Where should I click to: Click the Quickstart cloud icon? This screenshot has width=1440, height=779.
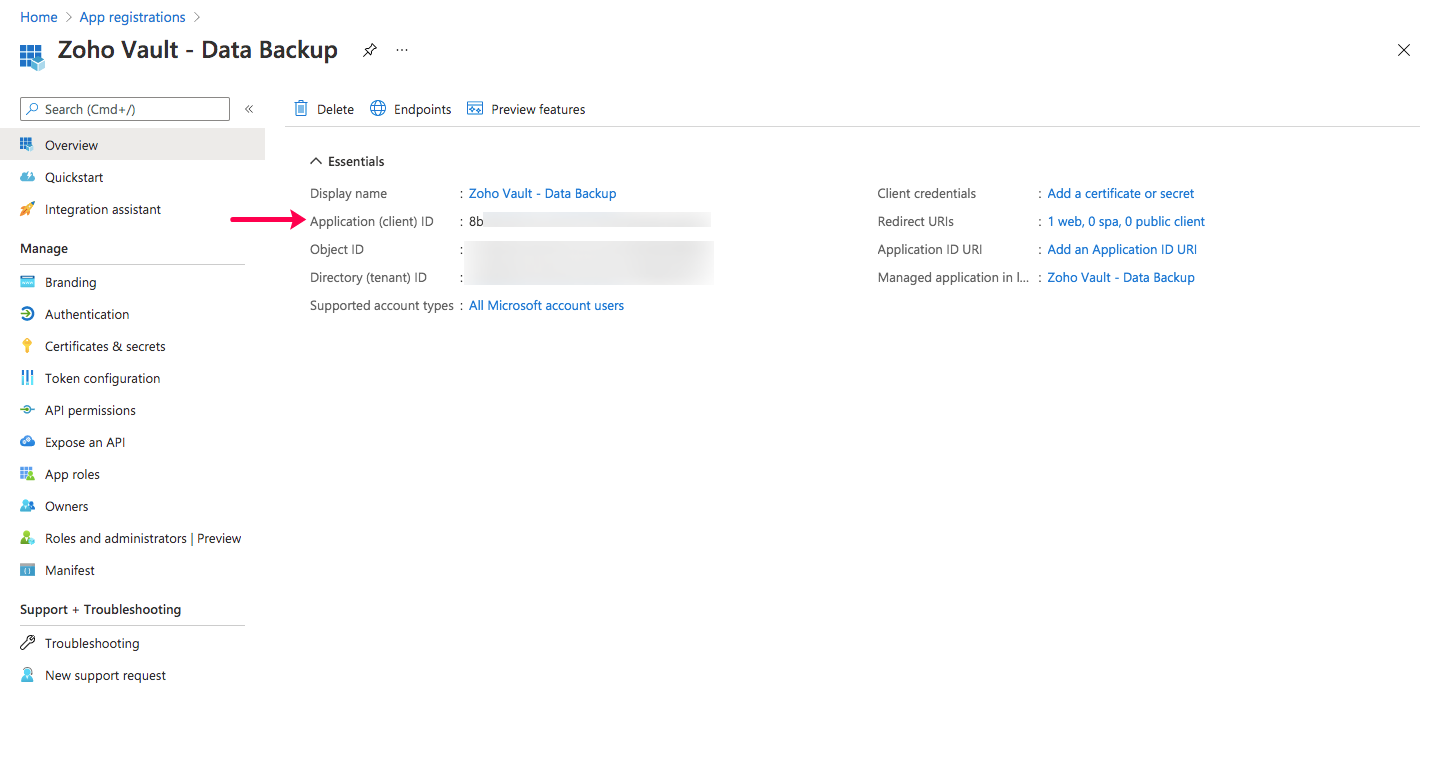[27, 177]
